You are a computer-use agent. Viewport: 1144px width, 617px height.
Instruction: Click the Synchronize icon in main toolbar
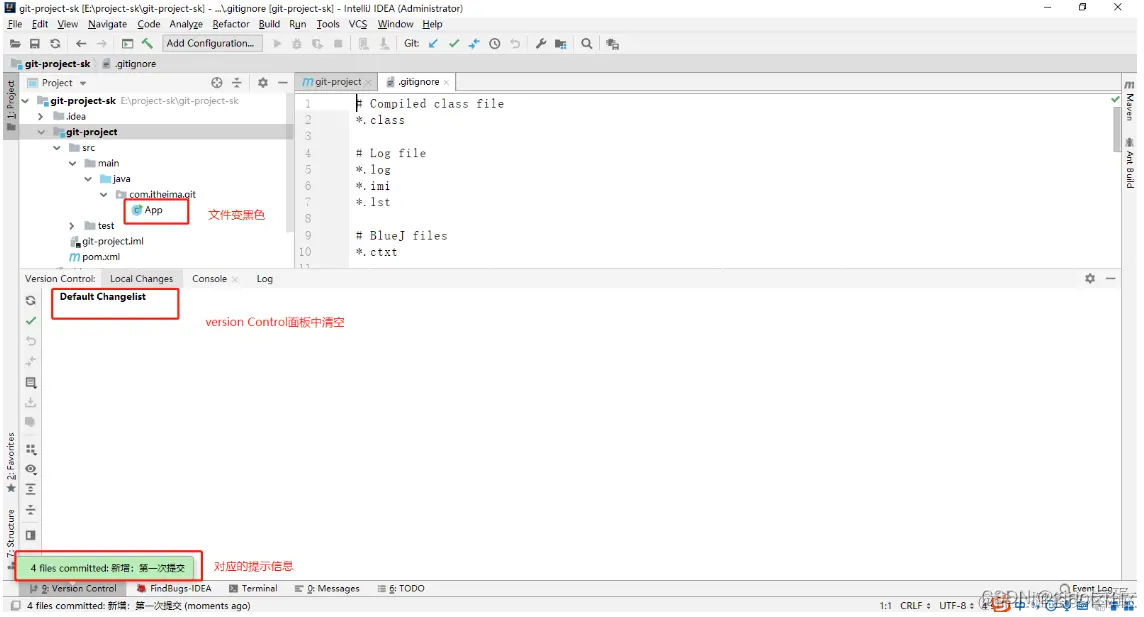(55, 44)
